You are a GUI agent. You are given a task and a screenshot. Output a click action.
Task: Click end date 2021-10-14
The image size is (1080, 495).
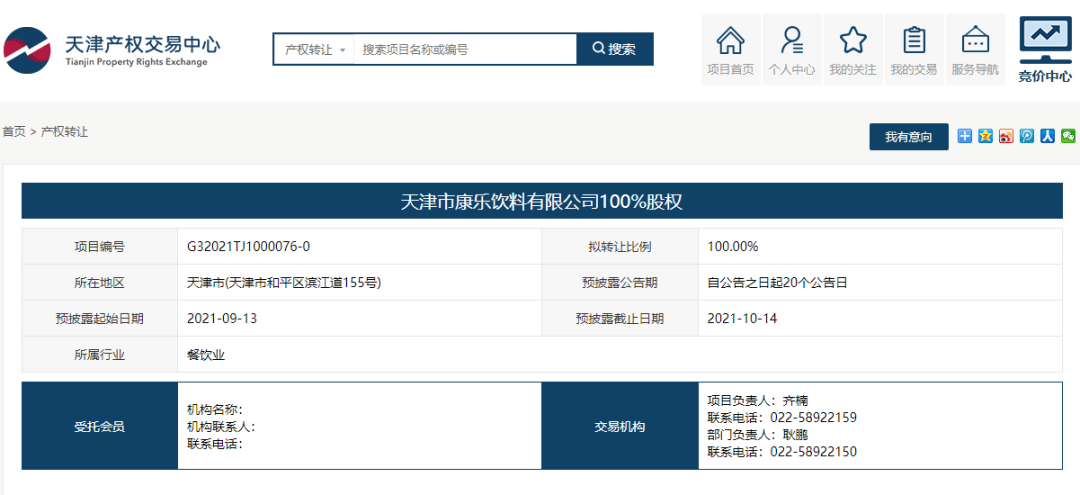click(742, 318)
